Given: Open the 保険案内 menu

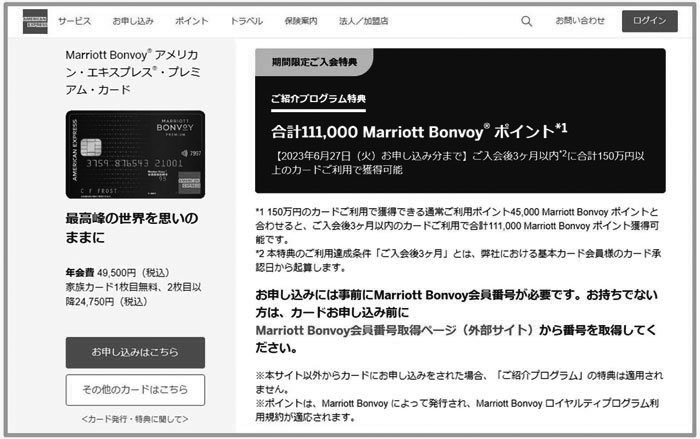Looking at the screenshot, I should 301,21.
